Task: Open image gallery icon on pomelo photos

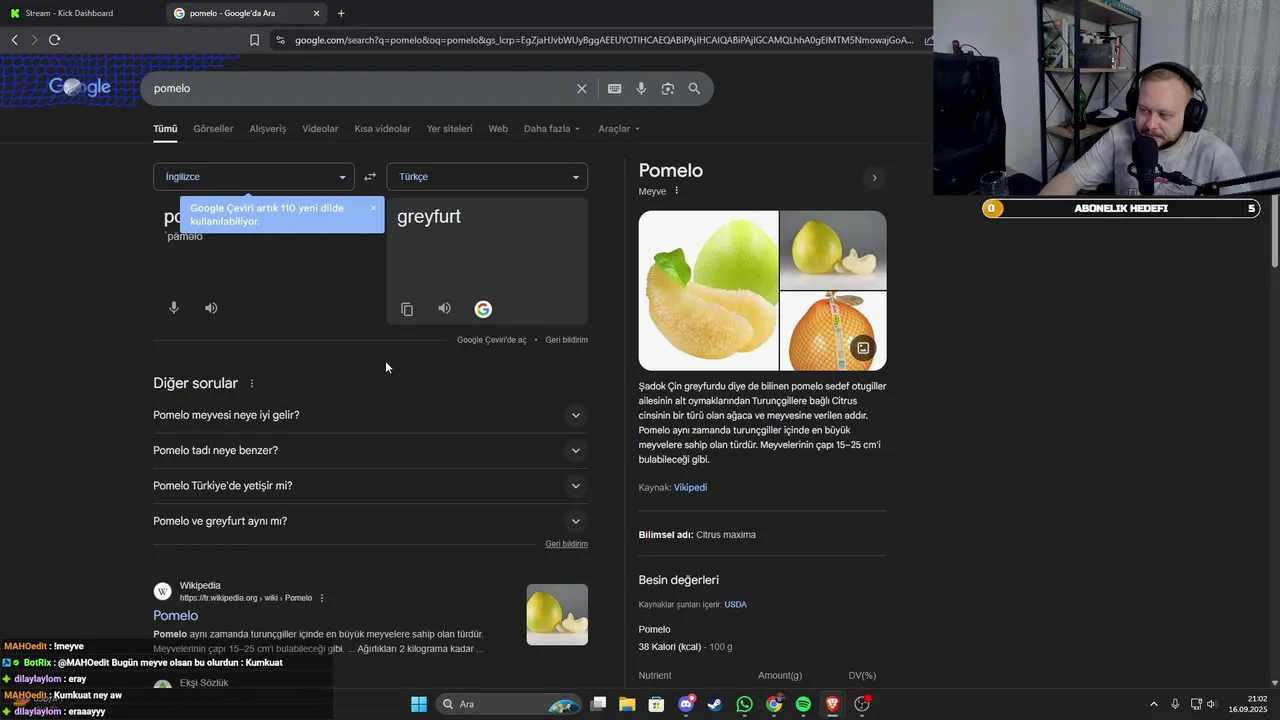Action: (862, 348)
